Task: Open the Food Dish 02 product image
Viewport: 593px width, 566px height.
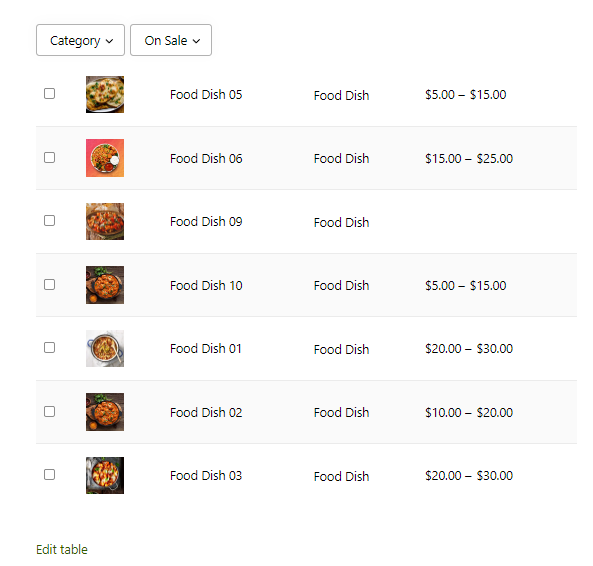Action: (105, 412)
